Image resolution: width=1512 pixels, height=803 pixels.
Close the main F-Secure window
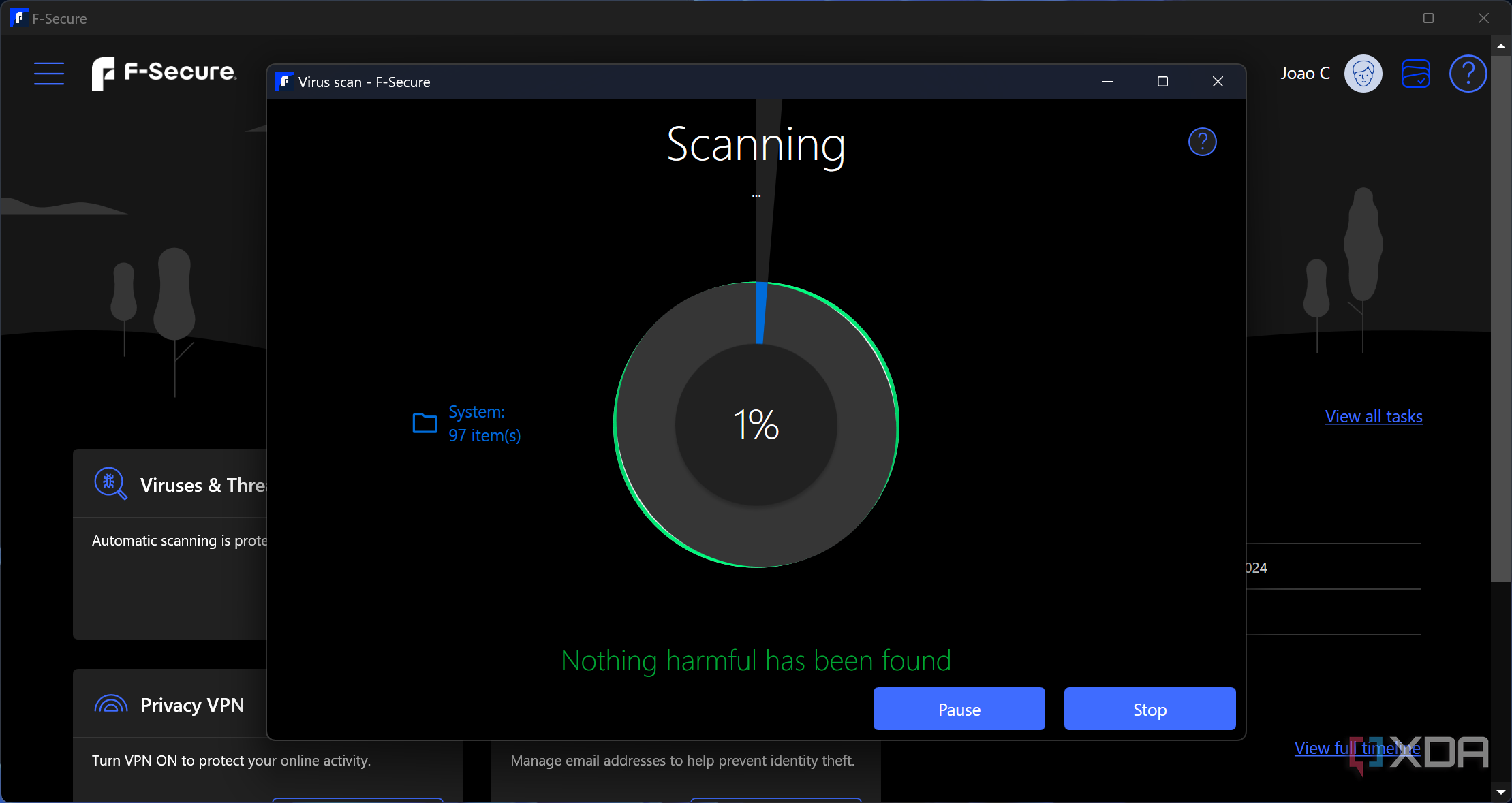click(x=1483, y=18)
